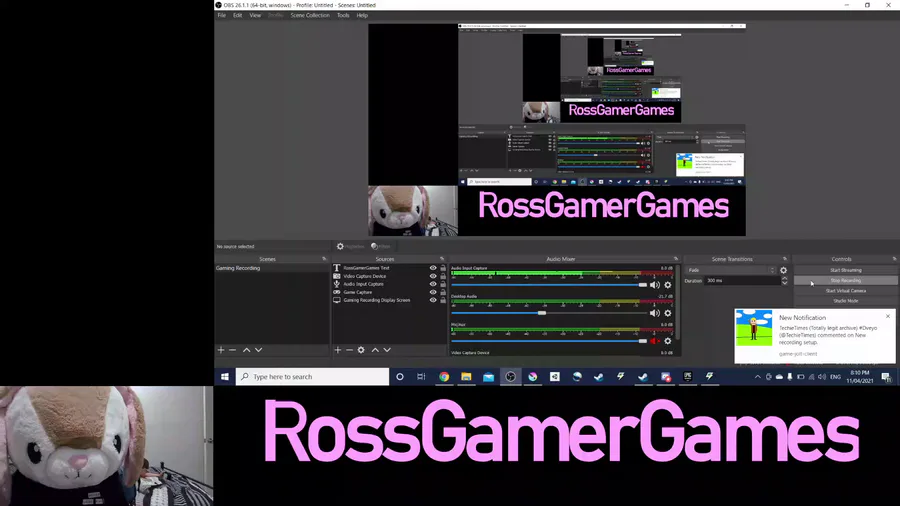
Task: Click Start Virtual Camera button
Action: (845, 291)
